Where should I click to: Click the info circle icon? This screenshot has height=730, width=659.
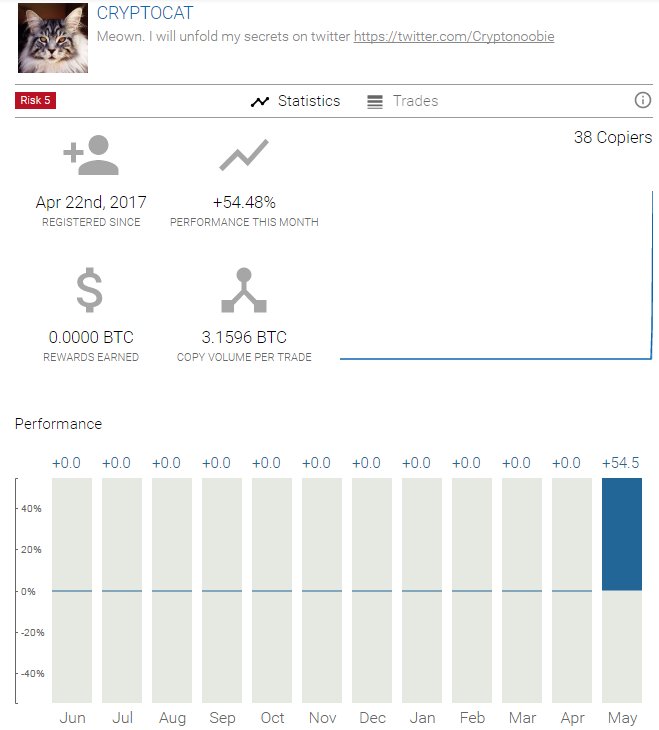pos(643,100)
